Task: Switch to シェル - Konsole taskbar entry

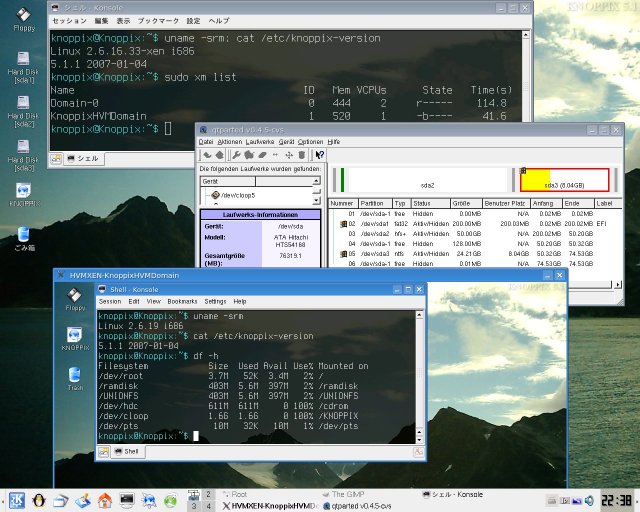Action: click(453, 494)
